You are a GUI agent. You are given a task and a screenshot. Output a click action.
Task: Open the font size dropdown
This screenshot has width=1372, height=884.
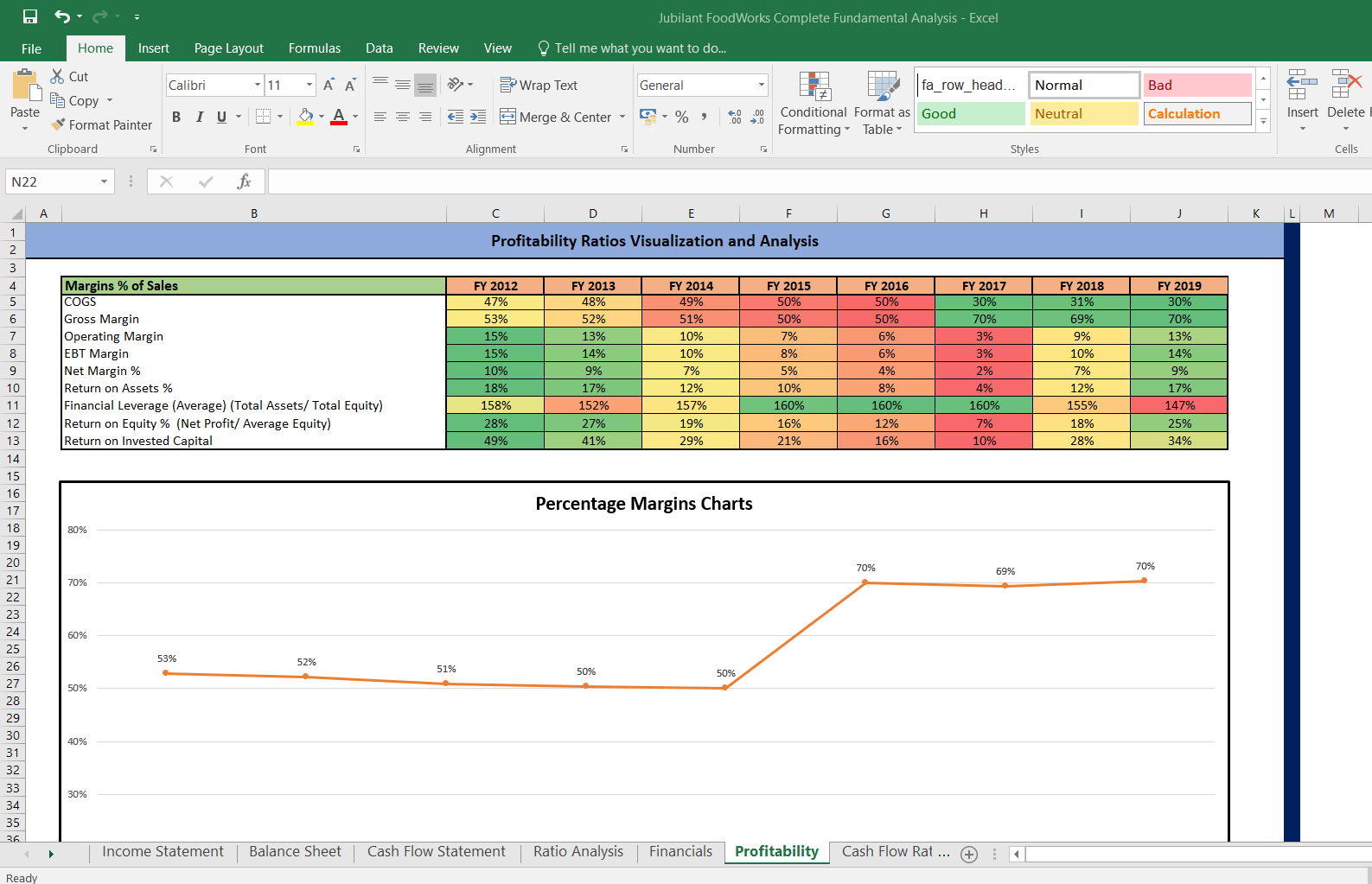coord(309,85)
